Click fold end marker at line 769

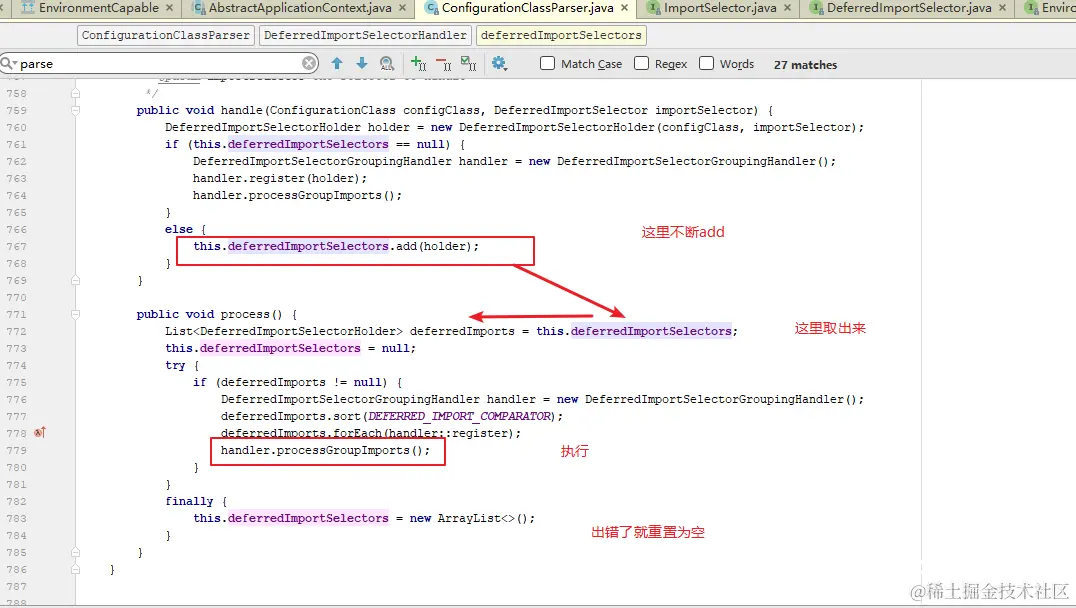(x=75, y=280)
